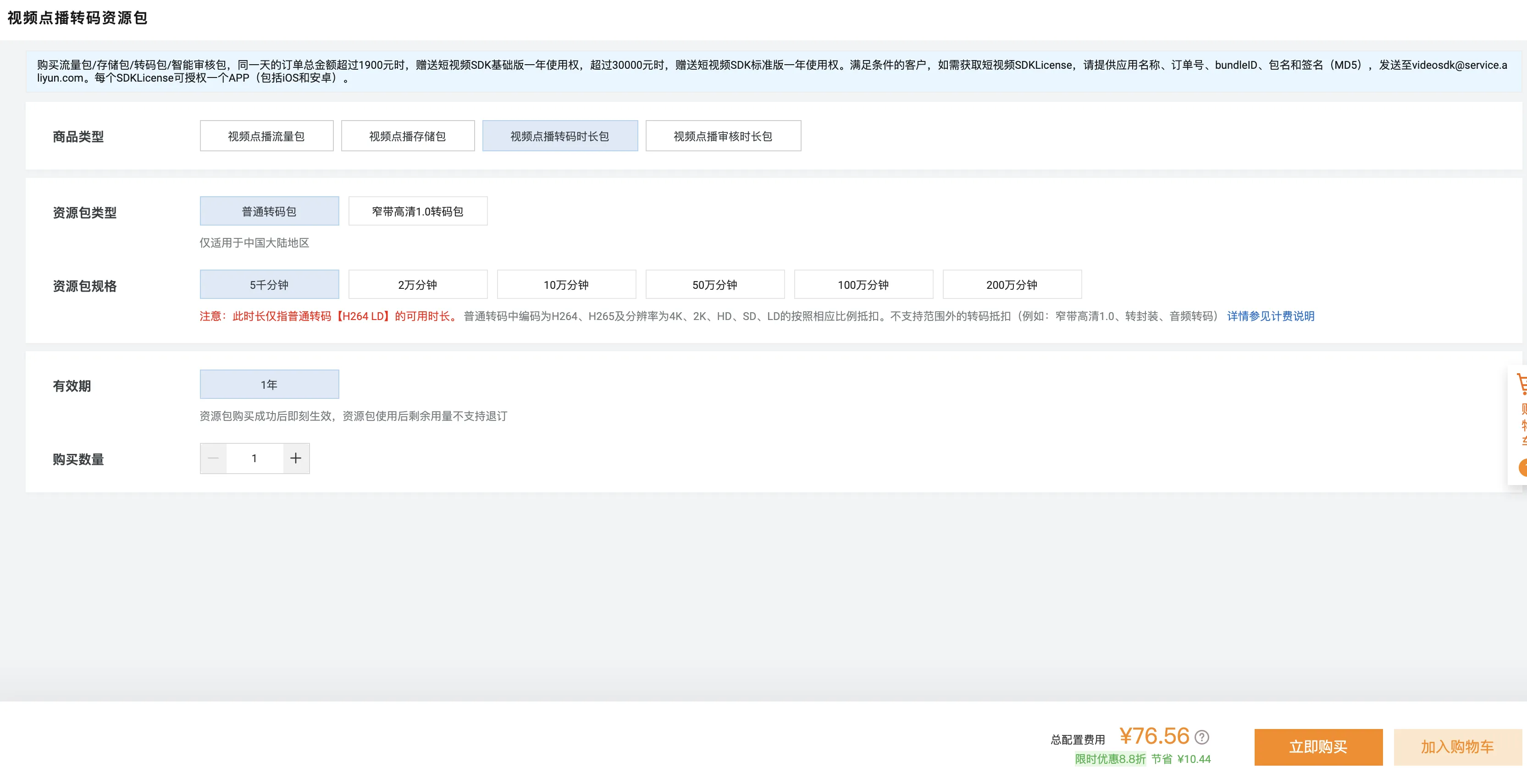Viewport: 1527px width, 784px height.
Task: Pick the 2万分钟 specification
Action: pos(417,284)
